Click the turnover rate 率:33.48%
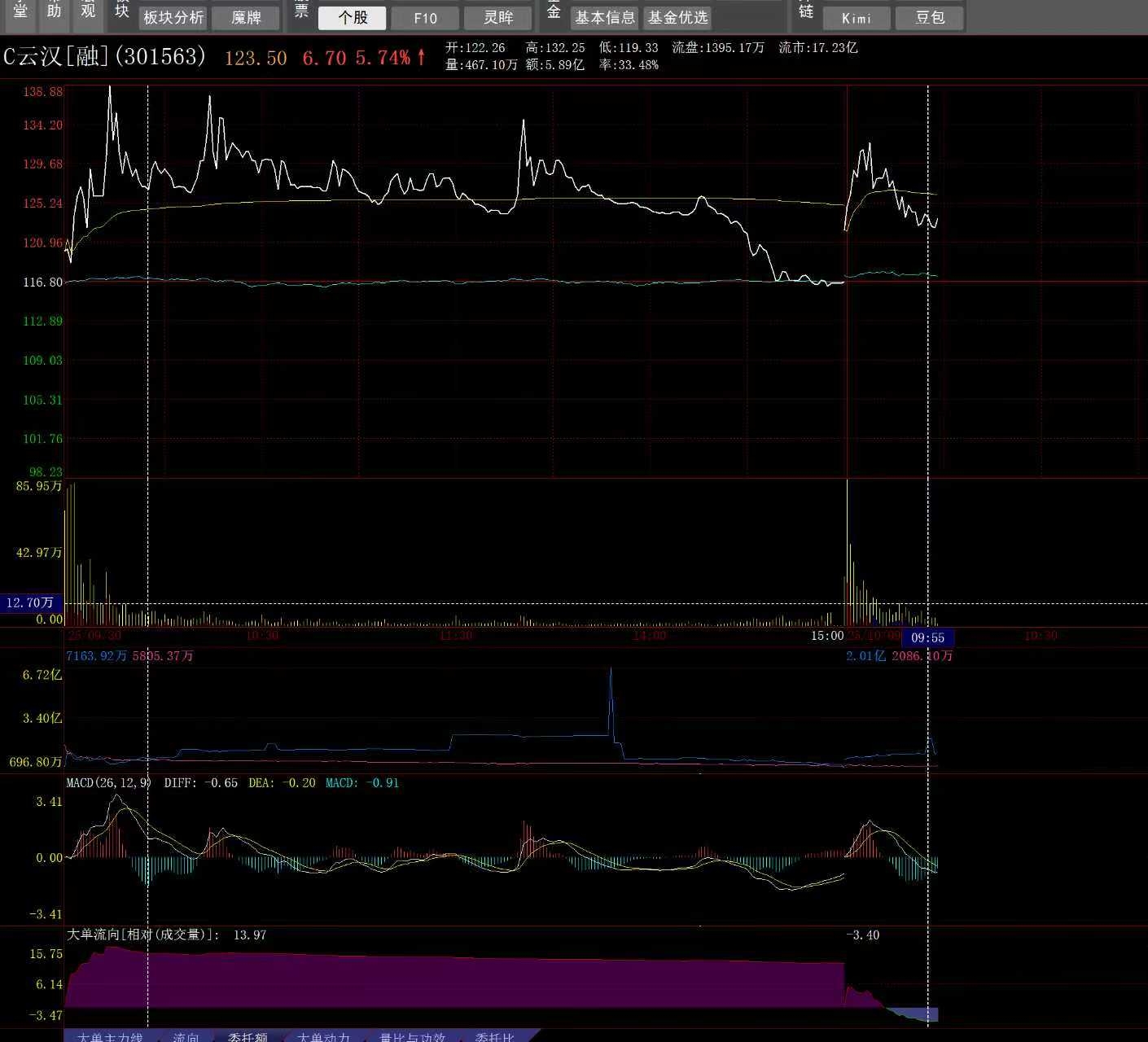This screenshot has height=1042, width=1148. coord(629,65)
